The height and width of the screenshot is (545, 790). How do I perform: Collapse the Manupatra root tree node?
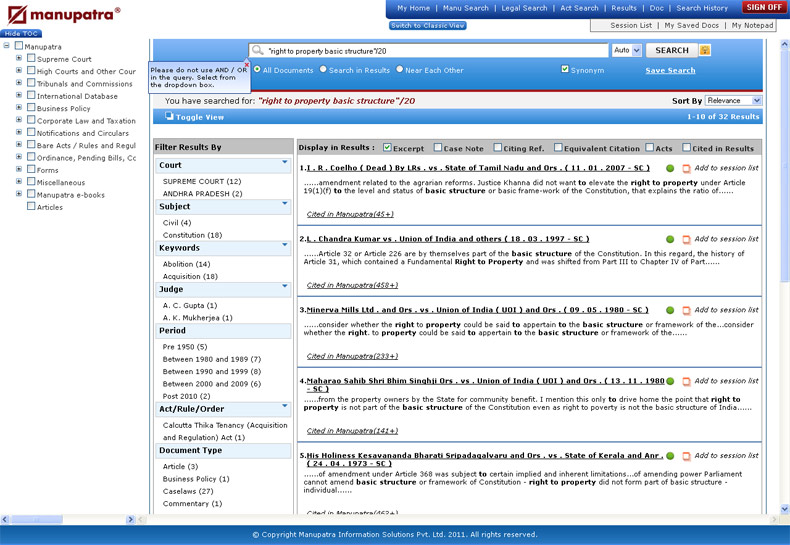point(6,45)
